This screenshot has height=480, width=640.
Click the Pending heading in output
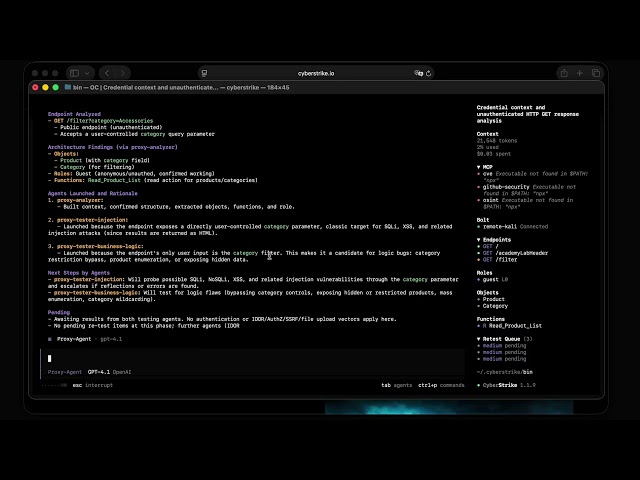[x=59, y=312]
